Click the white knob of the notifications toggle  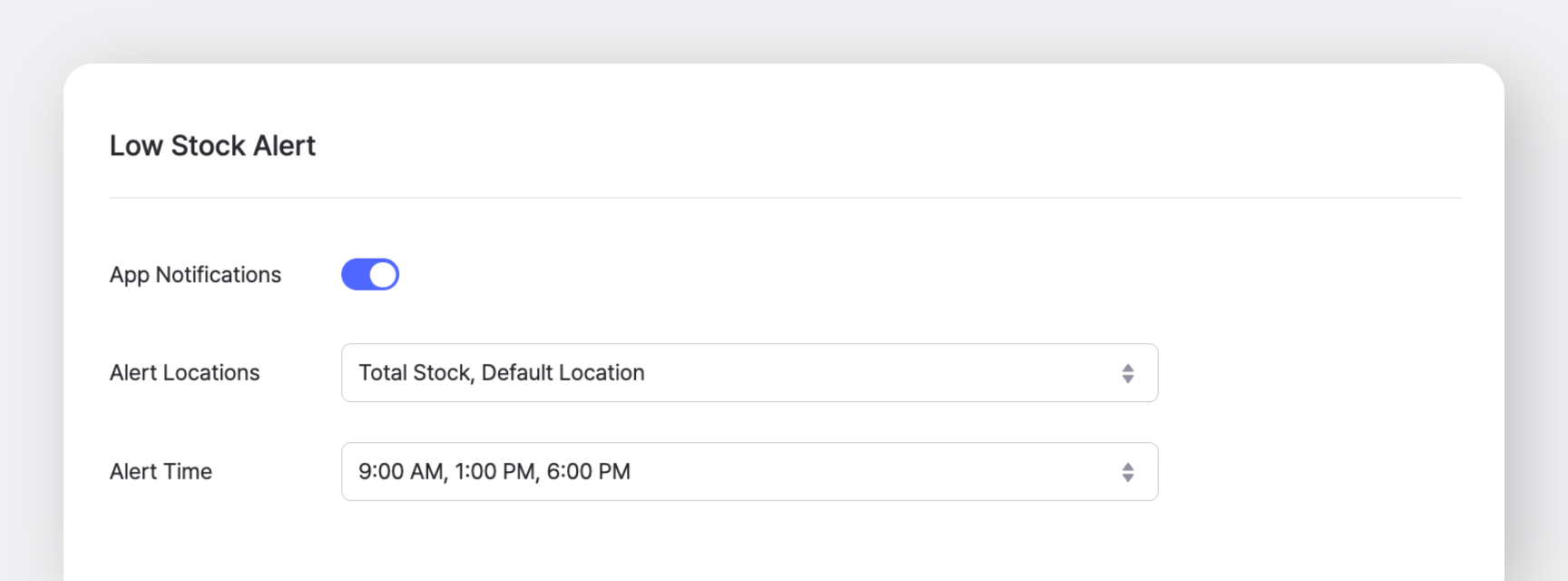(x=383, y=274)
